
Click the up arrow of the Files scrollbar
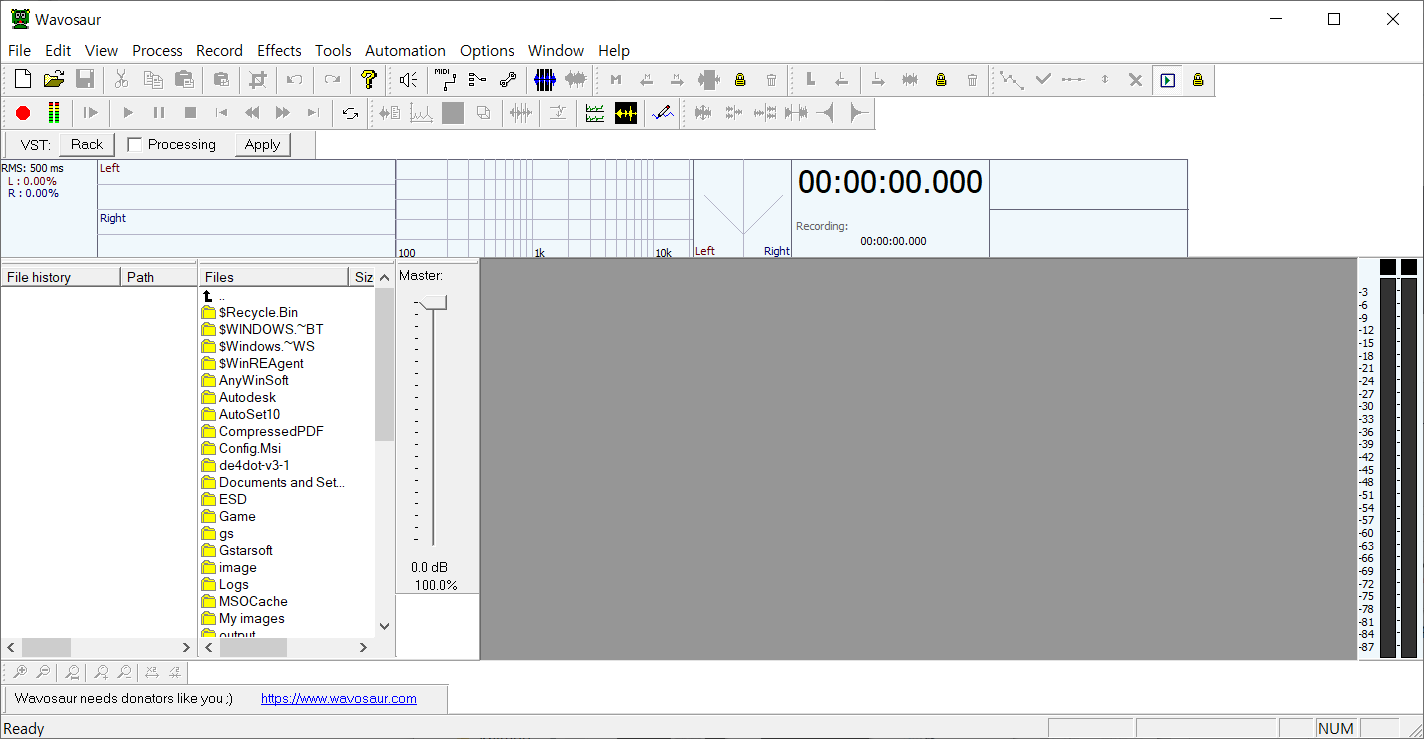pyautogui.click(x=385, y=278)
